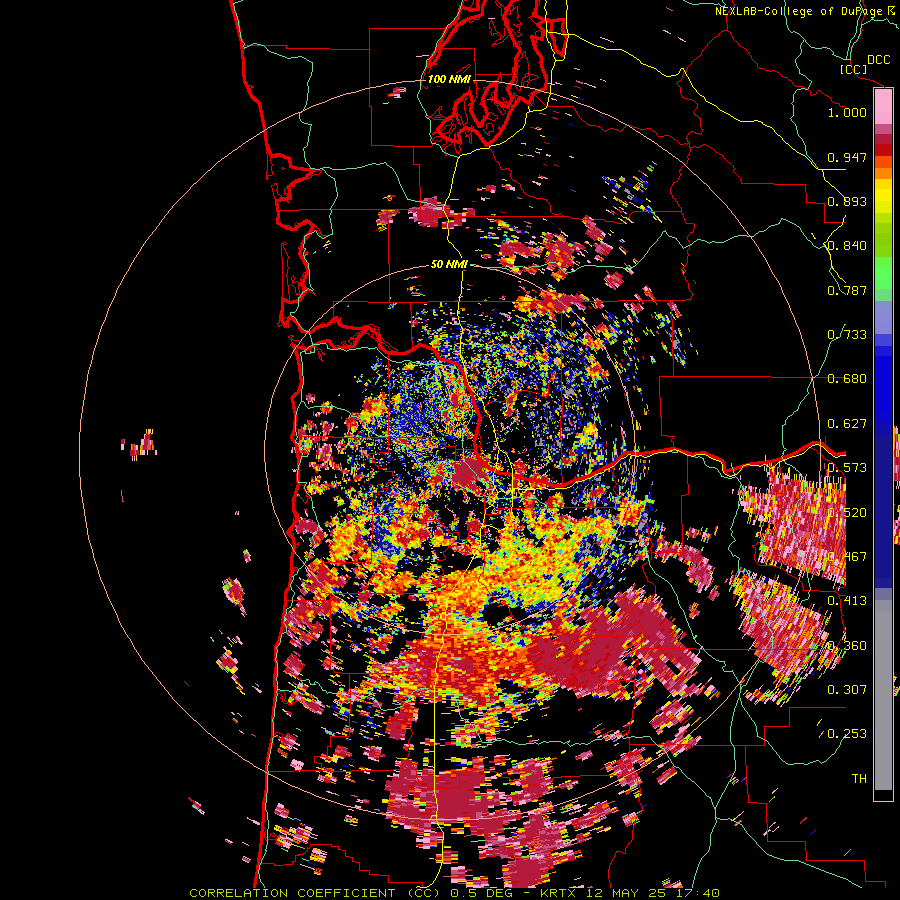This screenshot has height=900, width=900.
Task: Click the 0.467 color scale value
Action: (x=847, y=557)
